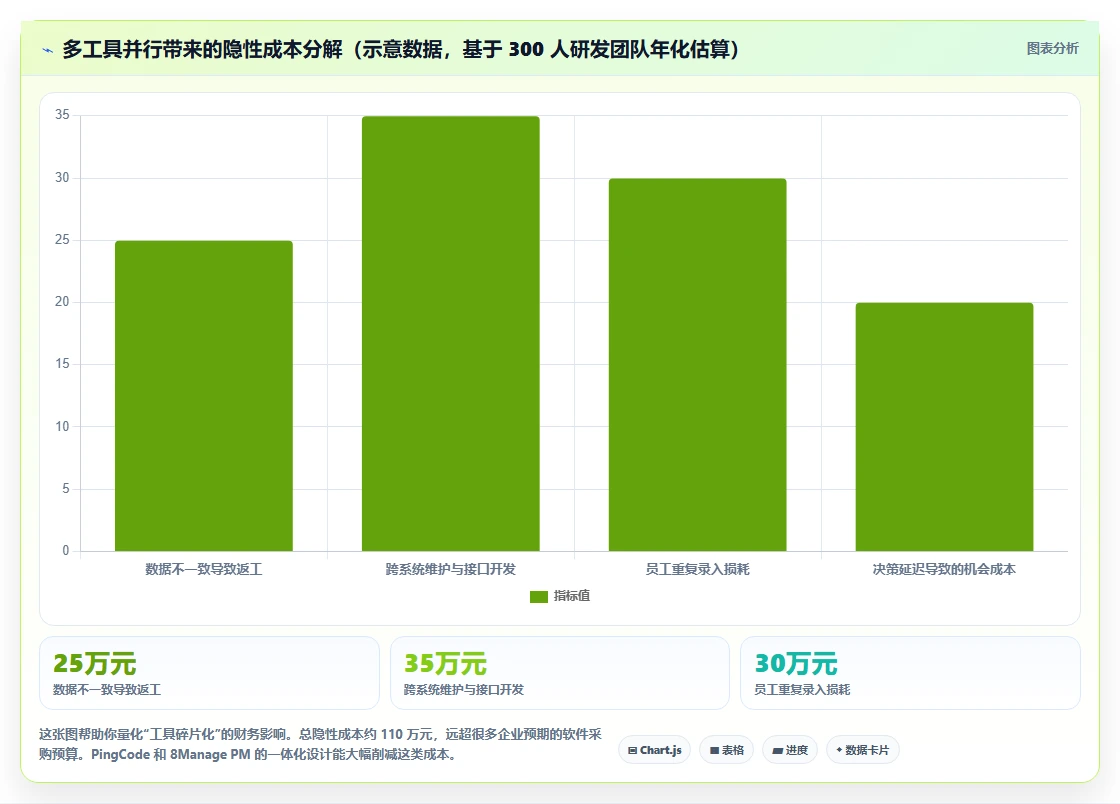The height and width of the screenshot is (804, 1120).
Task: Click the y-axis value 35
Action: click(x=62, y=115)
